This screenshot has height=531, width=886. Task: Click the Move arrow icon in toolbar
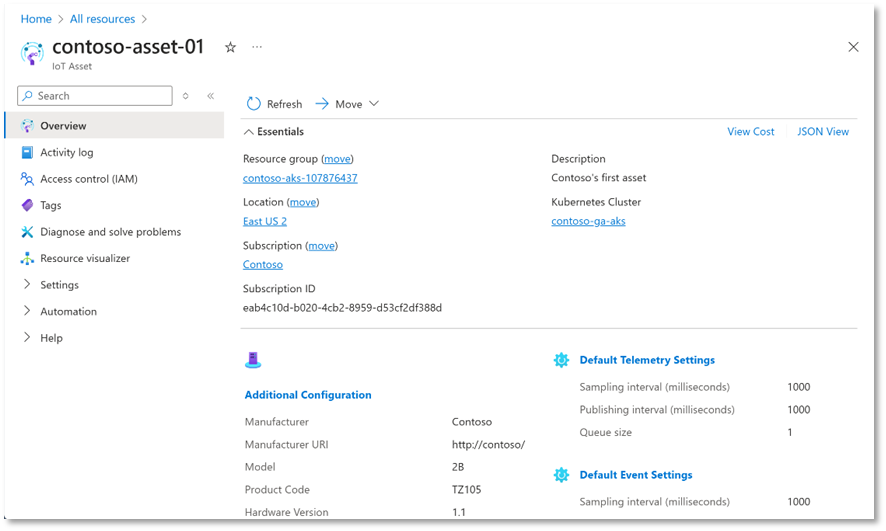322,104
